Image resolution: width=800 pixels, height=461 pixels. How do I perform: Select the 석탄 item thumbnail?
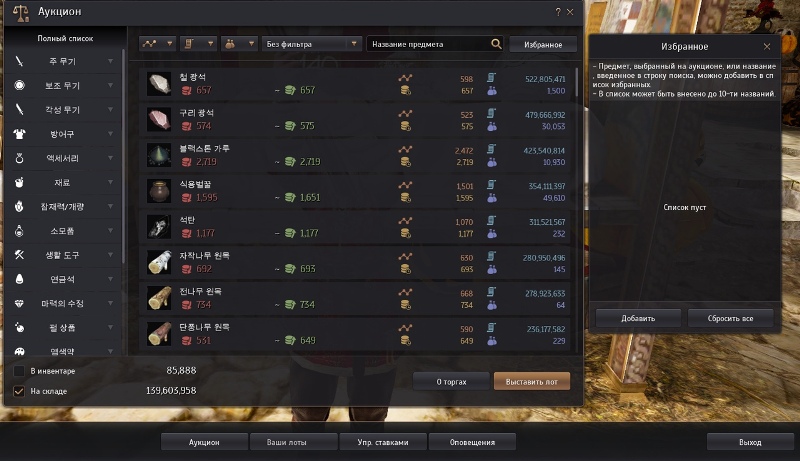pyautogui.click(x=159, y=227)
